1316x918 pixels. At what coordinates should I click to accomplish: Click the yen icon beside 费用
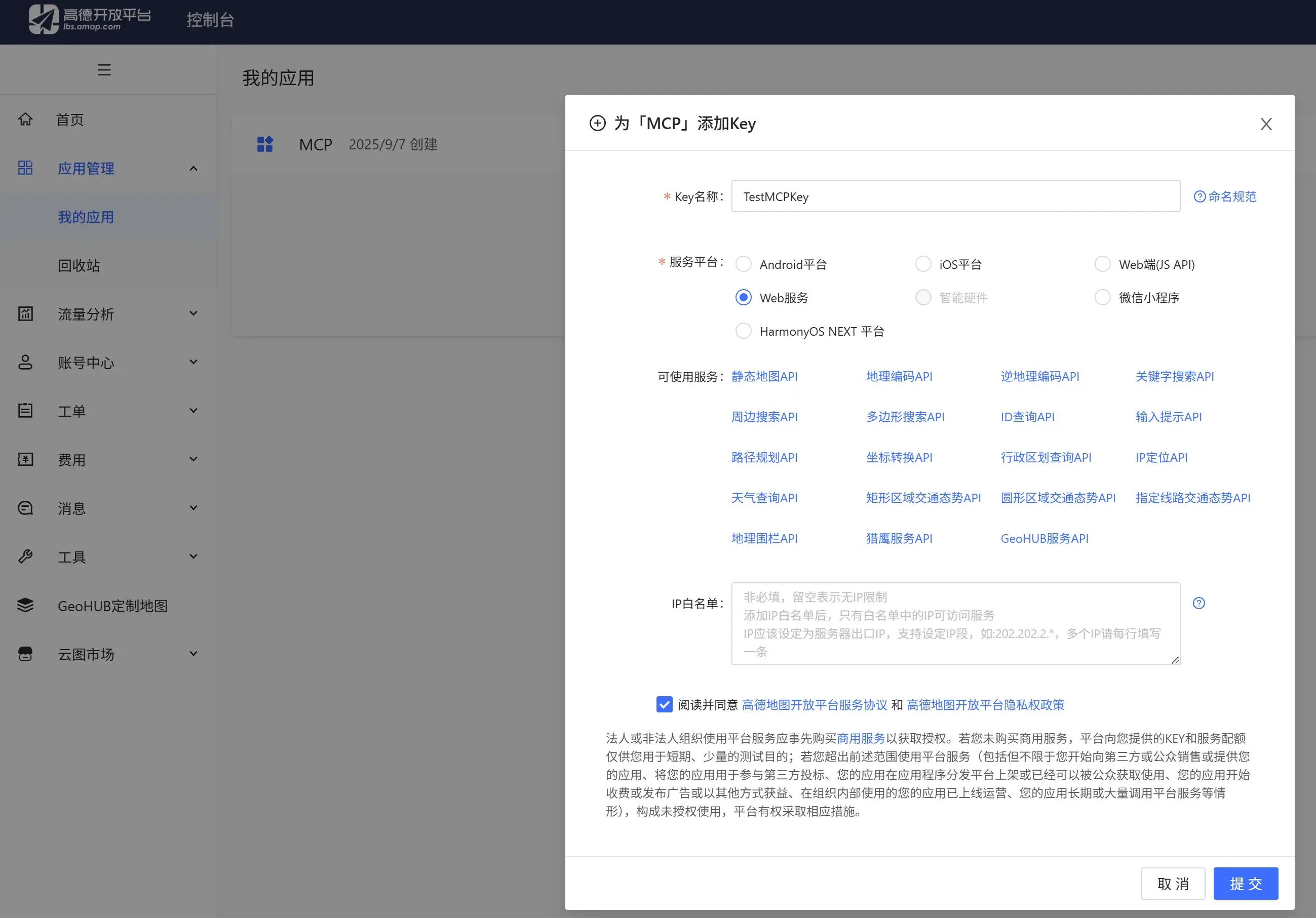(x=25, y=460)
